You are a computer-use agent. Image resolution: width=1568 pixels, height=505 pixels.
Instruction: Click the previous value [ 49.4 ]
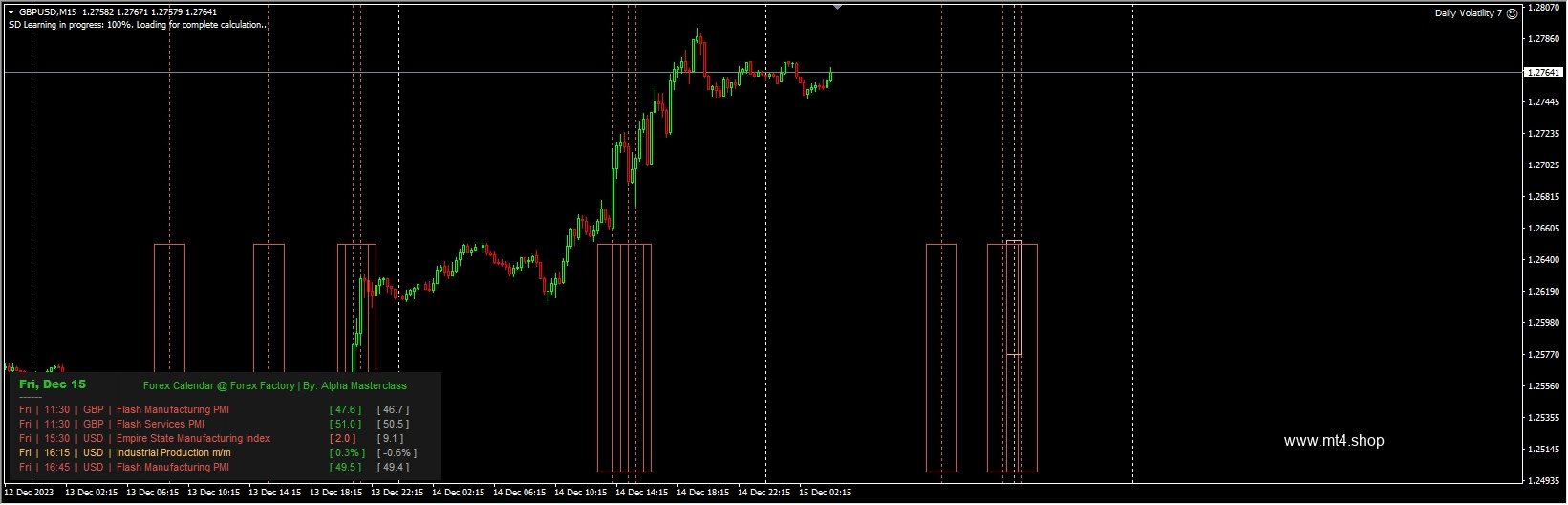(394, 467)
